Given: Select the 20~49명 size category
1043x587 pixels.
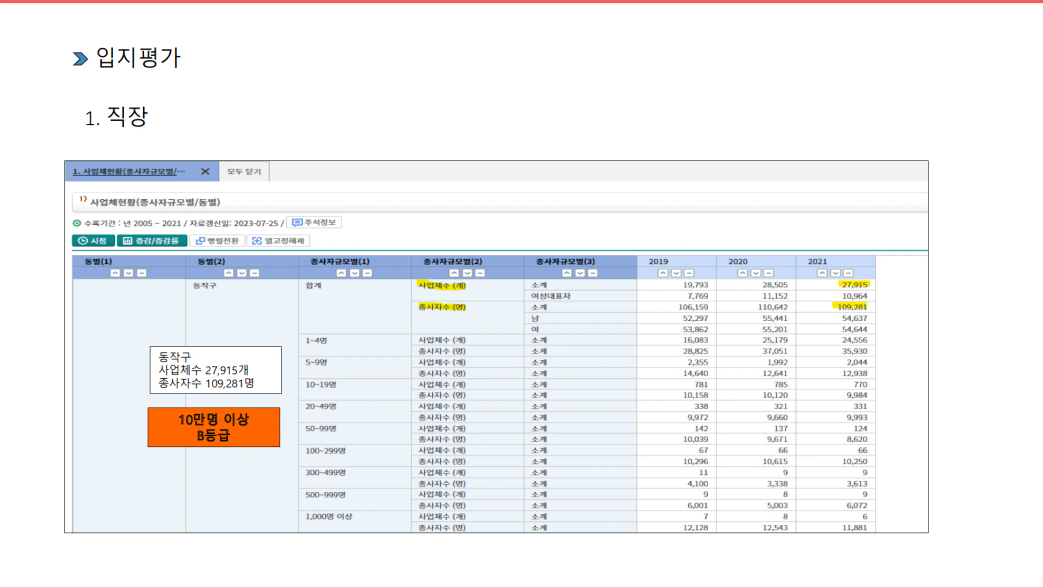Looking at the screenshot, I should click(x=321, y=407).
